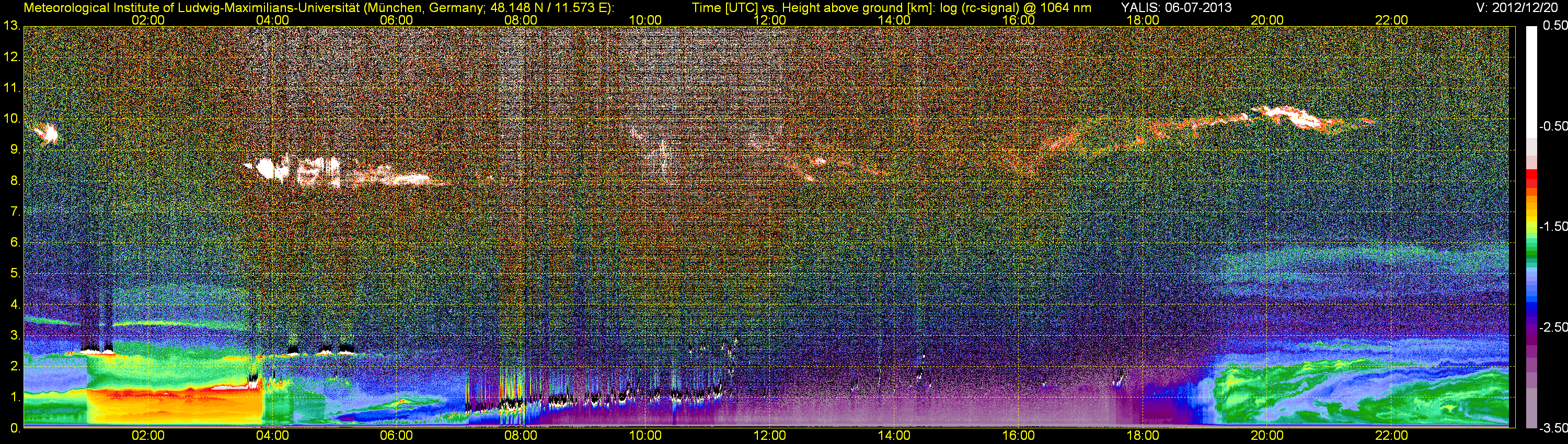Click the 12 km height axis label
Image resolution: width=1568 pixels, height=444 pixels.
tap(11, 57)
